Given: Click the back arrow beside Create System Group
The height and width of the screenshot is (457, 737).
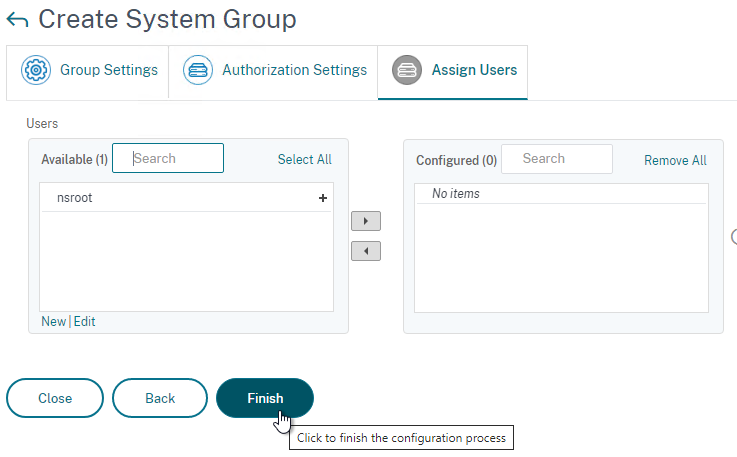Looking at the screenshot, I should pyautogui.click(x=17, y=20).
